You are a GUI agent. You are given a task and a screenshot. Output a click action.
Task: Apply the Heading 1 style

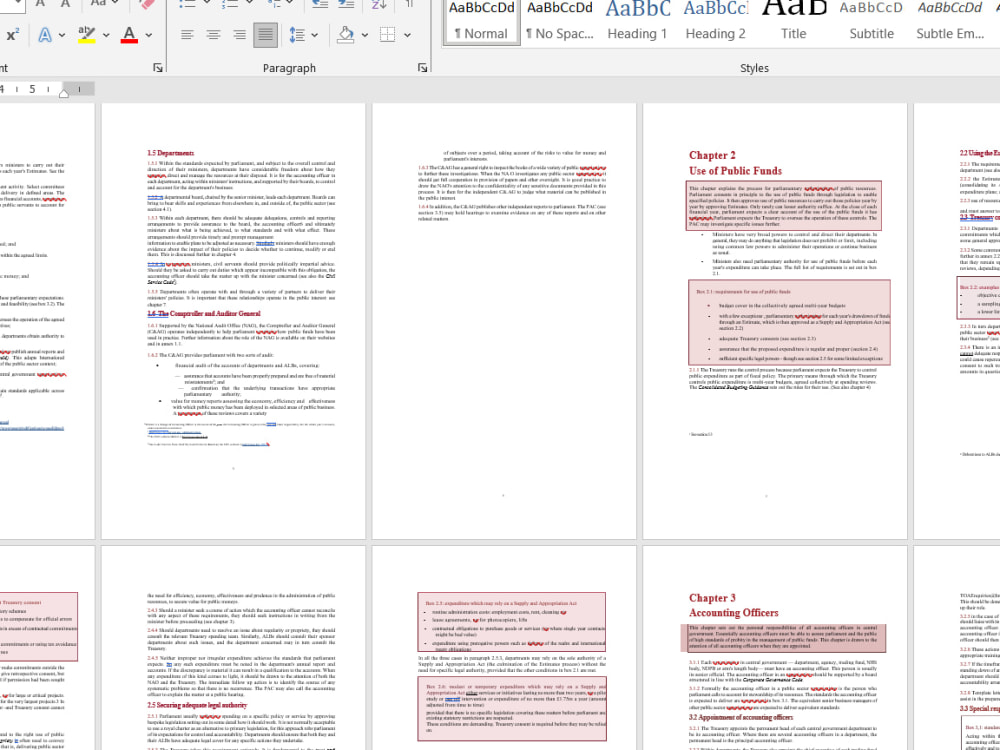[637, 22]
